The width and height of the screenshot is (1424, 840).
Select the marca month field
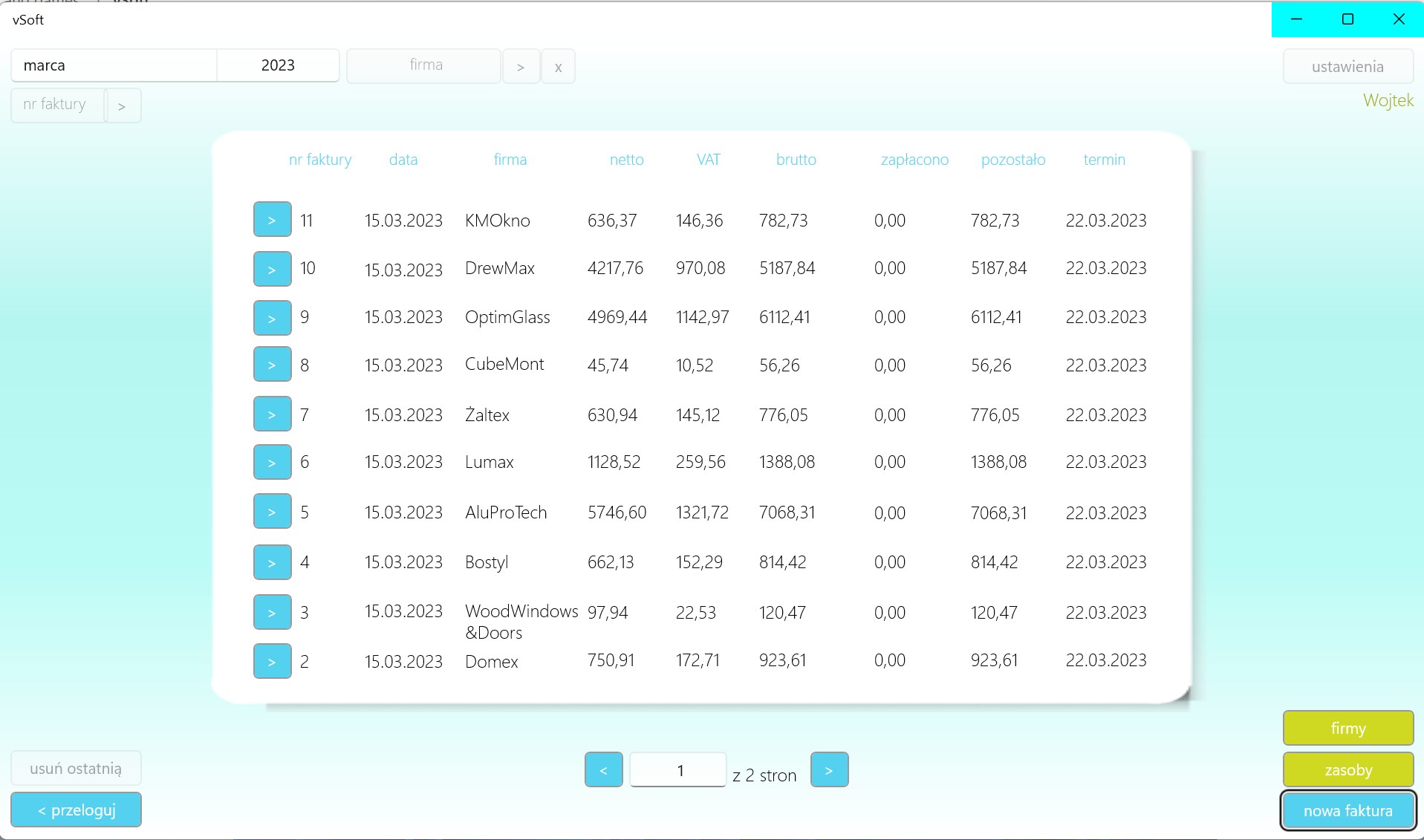click(114, 65)
